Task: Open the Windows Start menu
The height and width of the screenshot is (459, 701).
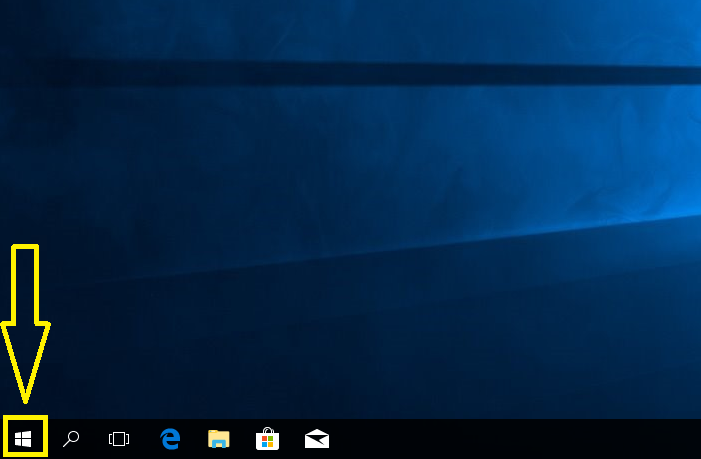Action: 23,439
